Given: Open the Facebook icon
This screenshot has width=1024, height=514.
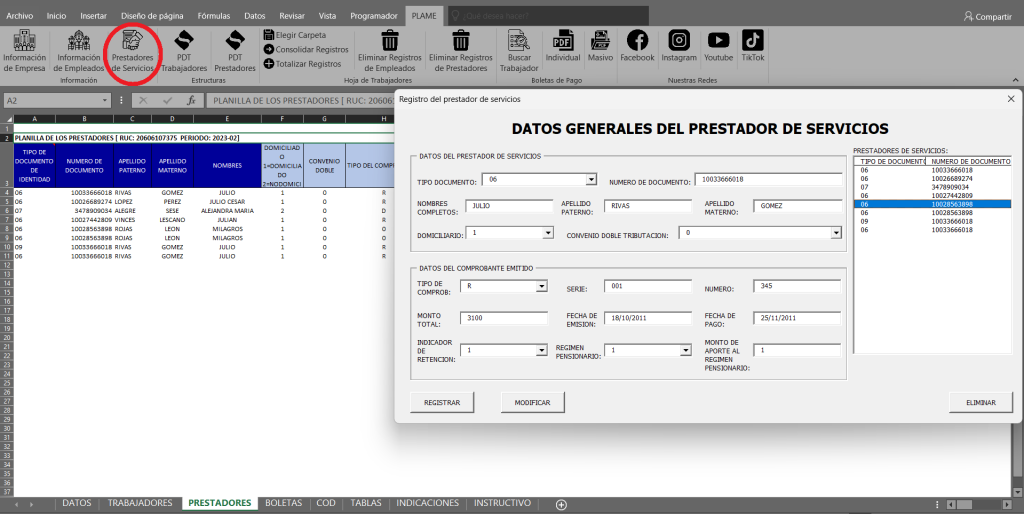Looking at the screenshot, I should click(x=637, y=40).
